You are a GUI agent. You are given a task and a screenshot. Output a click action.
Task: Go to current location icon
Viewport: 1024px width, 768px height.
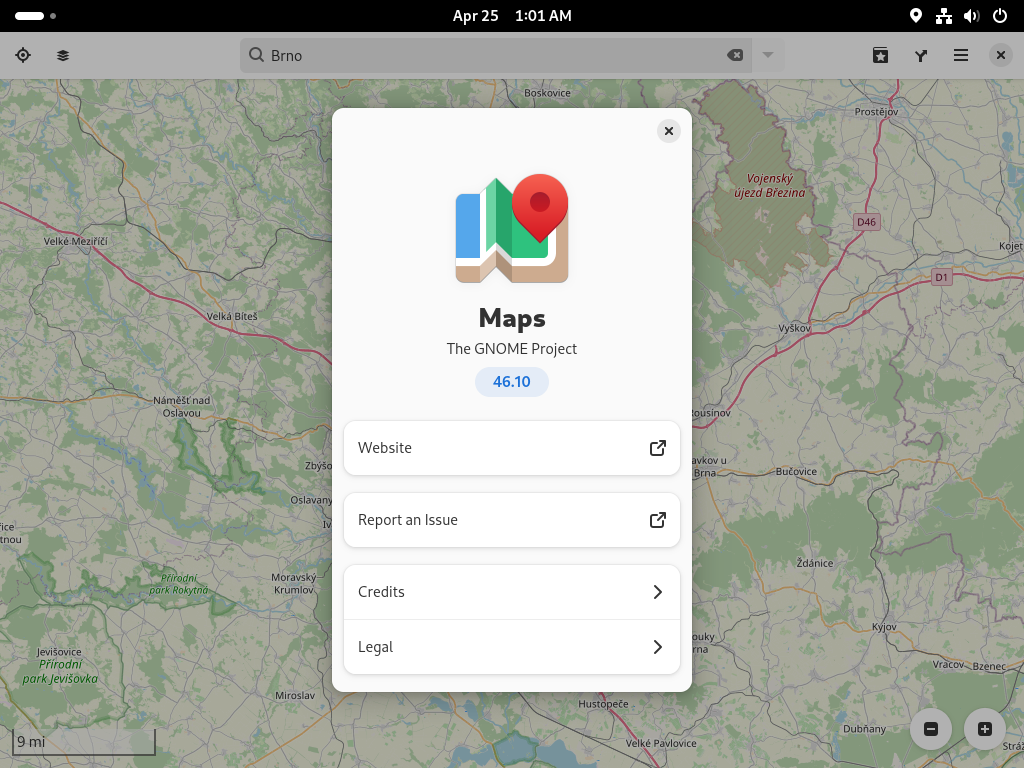(23, 56)
